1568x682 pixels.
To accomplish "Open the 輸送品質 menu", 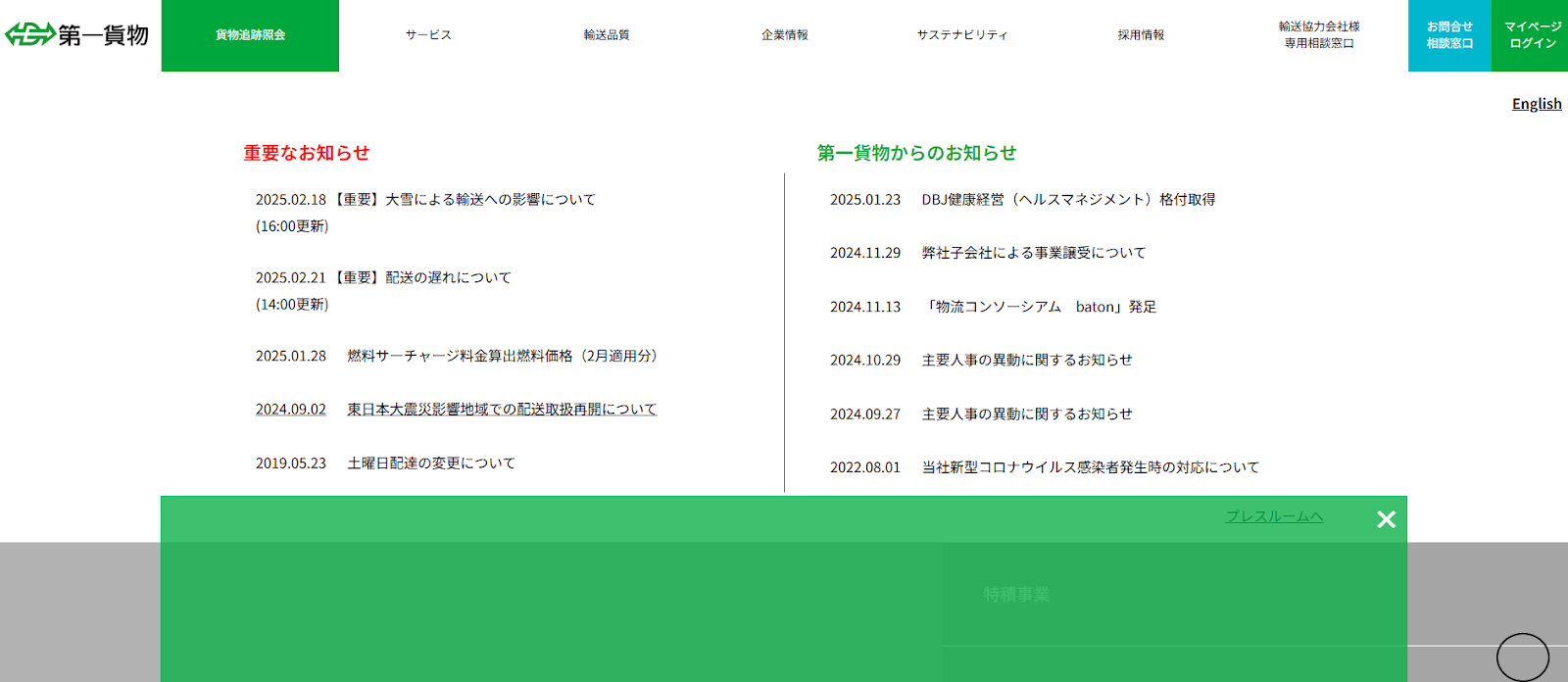I will pyautogui.click(x=607, y=35).
